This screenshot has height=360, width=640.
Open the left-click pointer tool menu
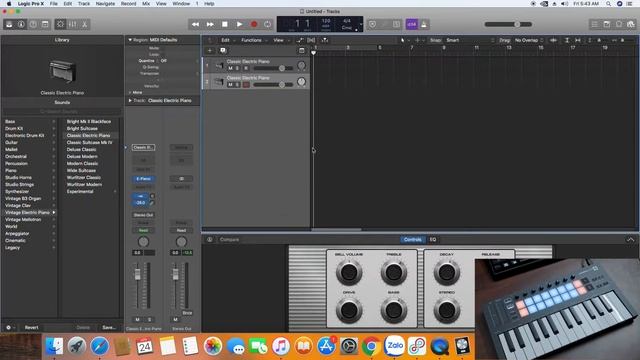point(404,40)
